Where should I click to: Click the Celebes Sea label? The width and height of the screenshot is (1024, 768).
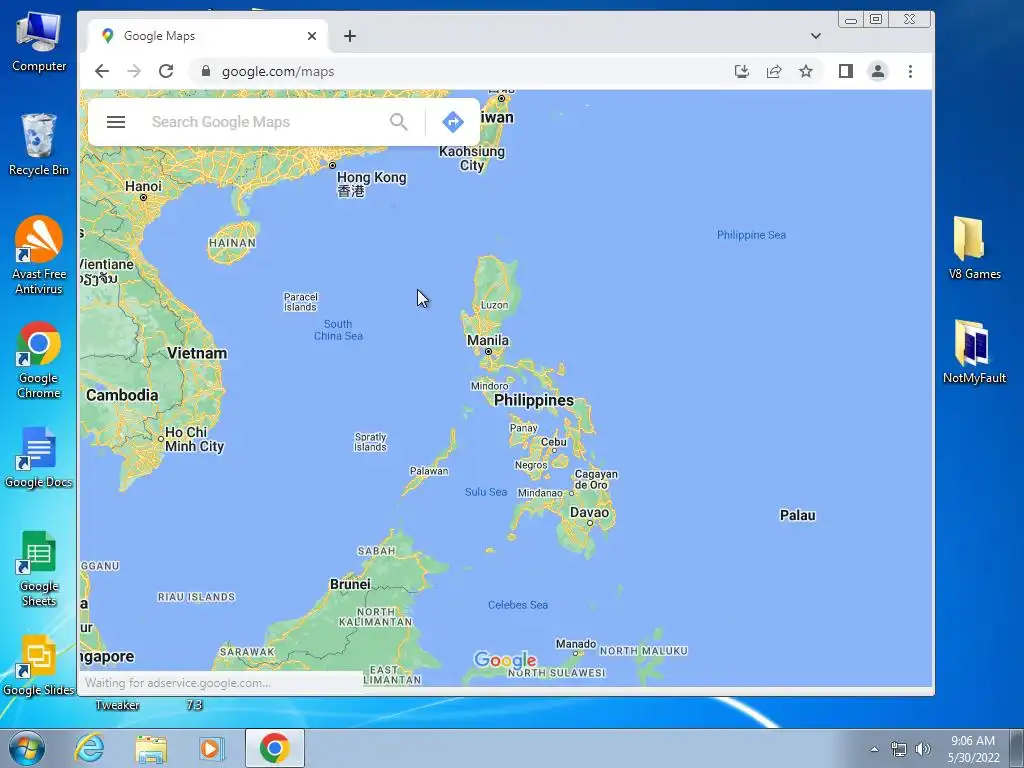coord(518,605)
